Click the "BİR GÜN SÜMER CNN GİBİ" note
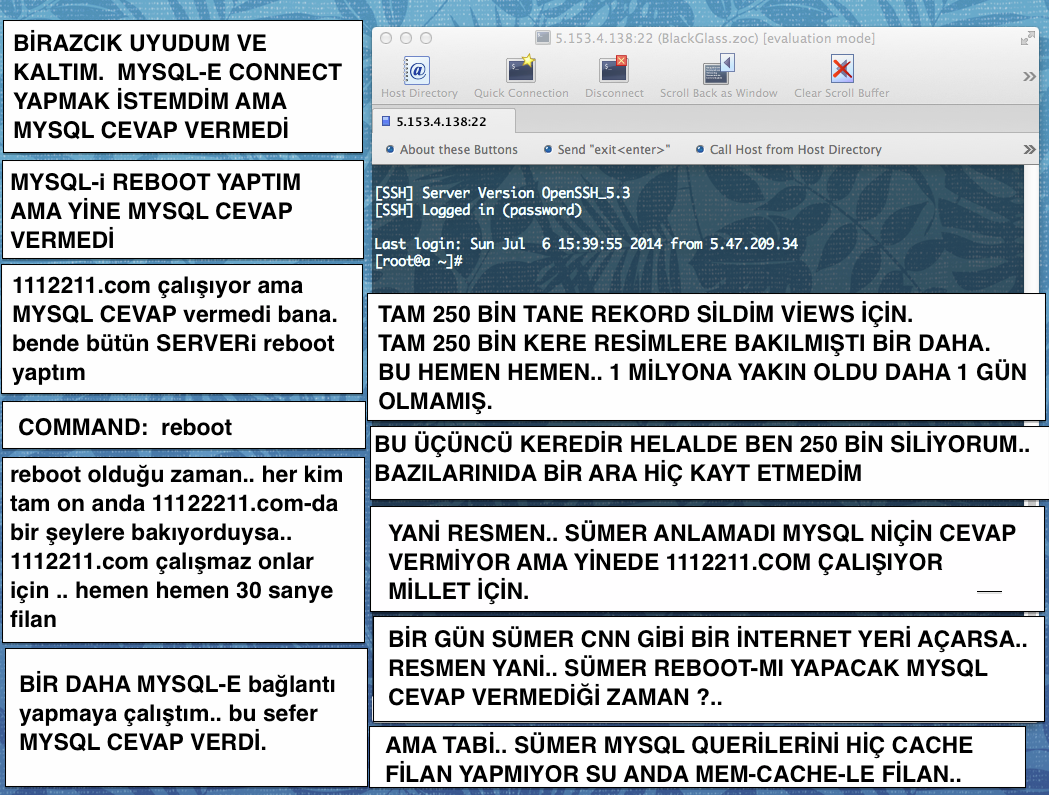This screenshot has width=1049, height=795. [708, 668]
